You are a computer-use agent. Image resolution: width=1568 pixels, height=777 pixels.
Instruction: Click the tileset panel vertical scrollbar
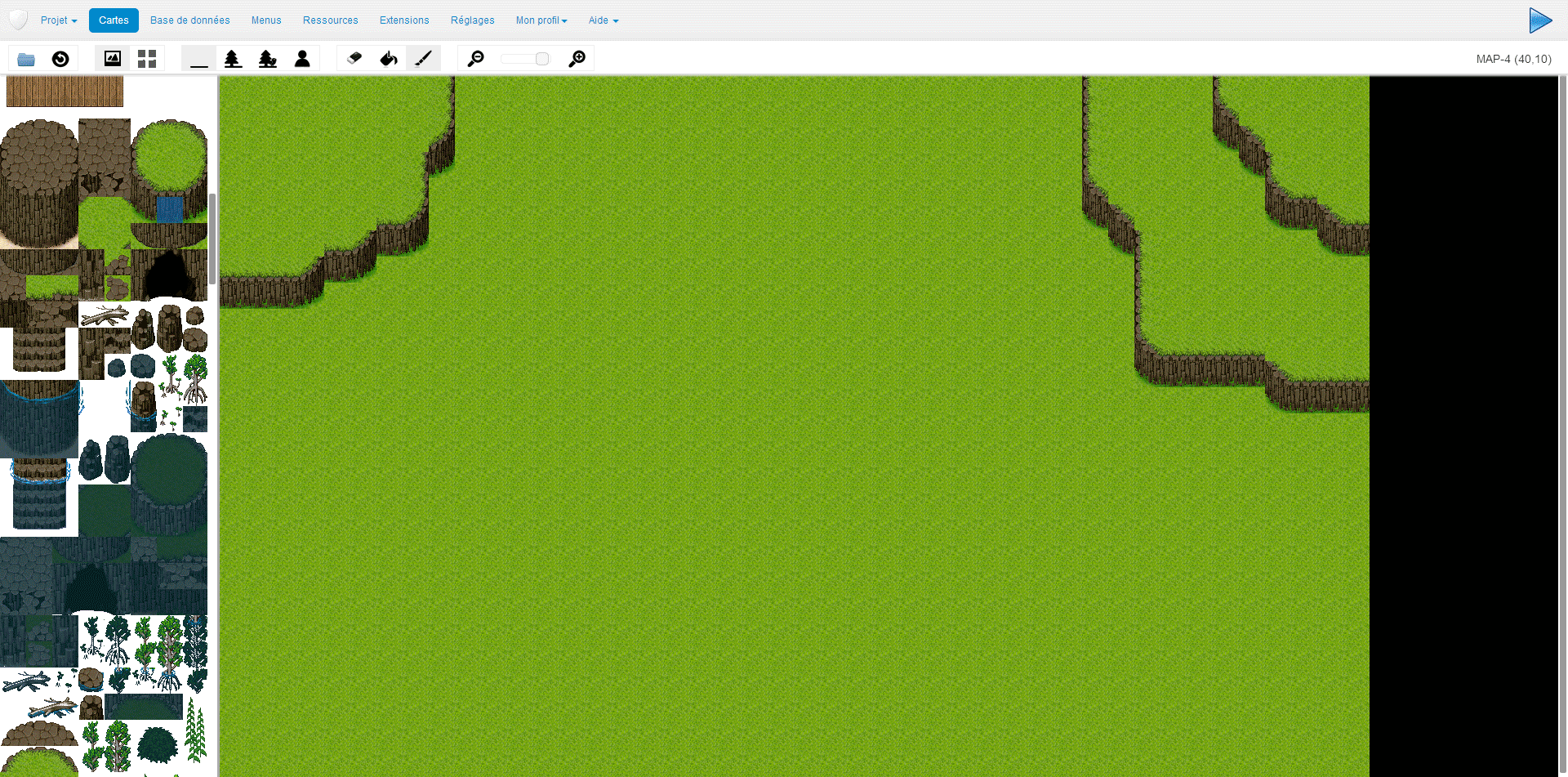coord(212,239)
